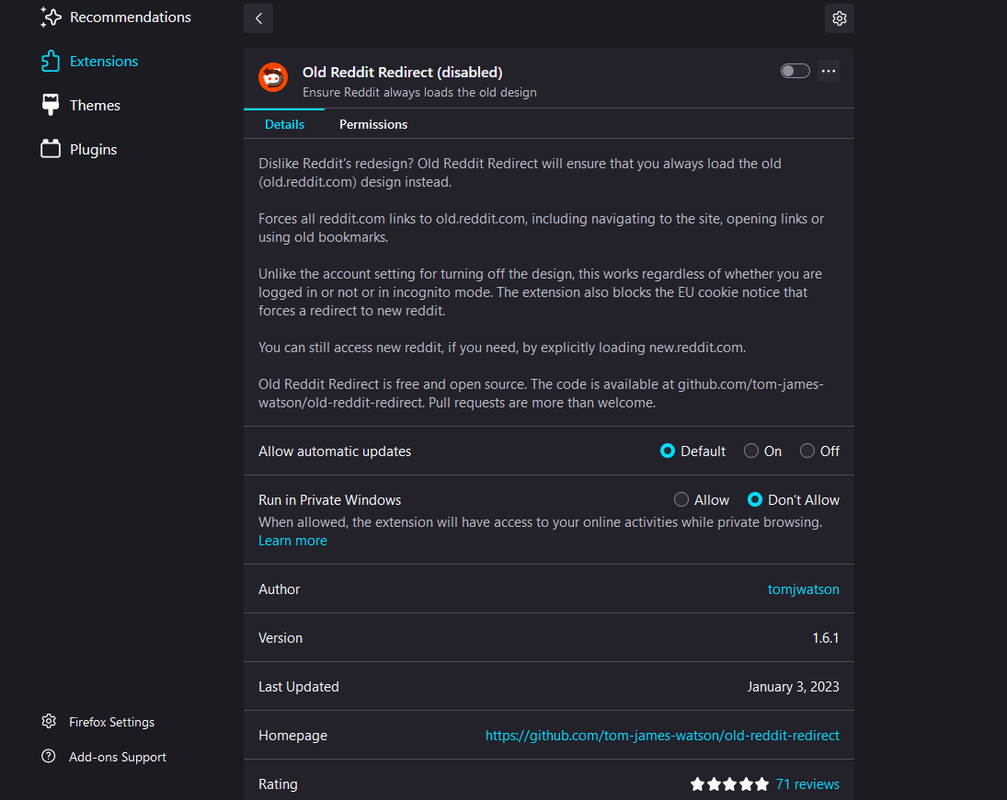Click the version number 1.6.1

pyautogui.click(x=825, y=638)
